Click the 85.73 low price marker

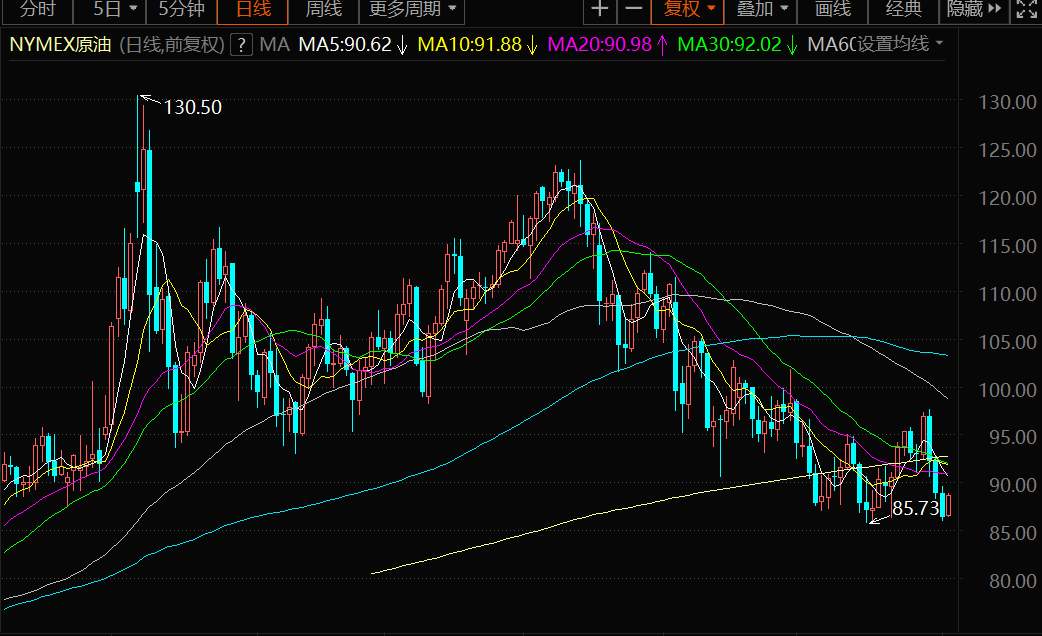click(915, 508)
